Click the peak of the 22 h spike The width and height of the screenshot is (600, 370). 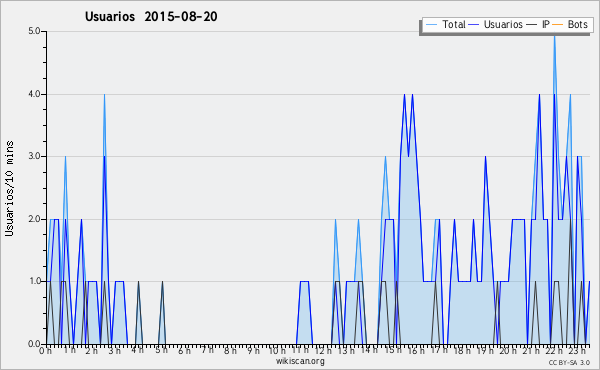(x=554, y=34)
